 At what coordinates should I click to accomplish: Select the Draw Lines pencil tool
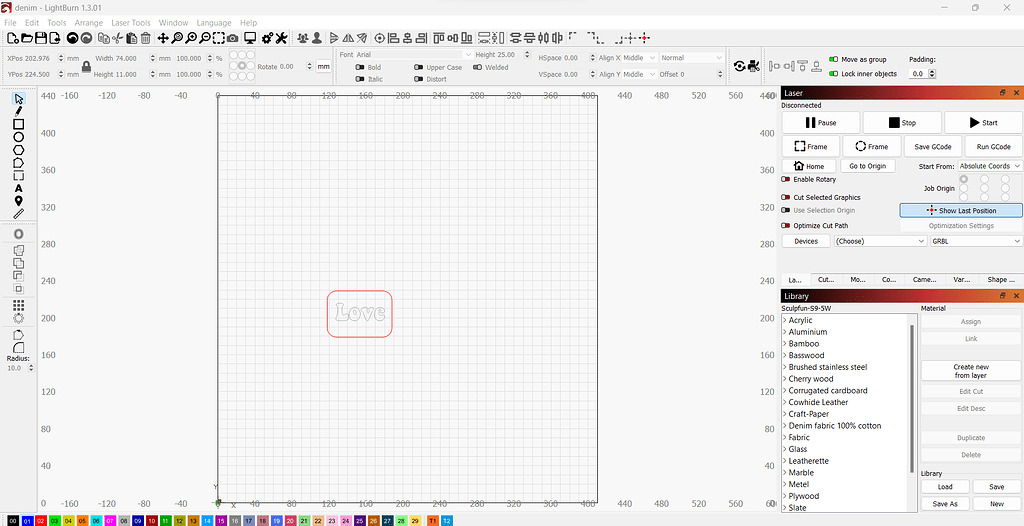(18, 112)
